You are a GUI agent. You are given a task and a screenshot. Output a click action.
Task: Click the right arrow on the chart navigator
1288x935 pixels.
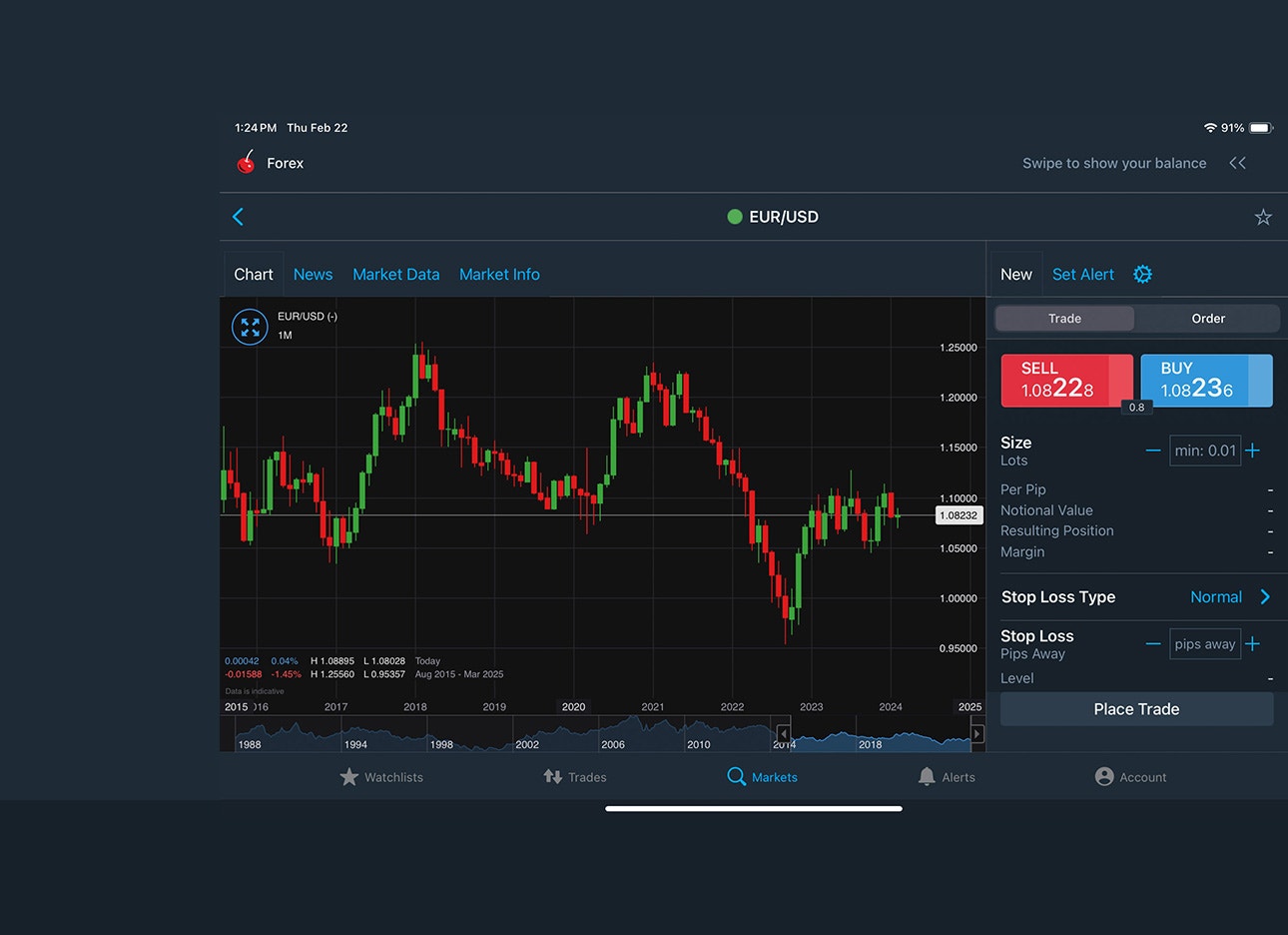pyautogui.click(x=976, y=733)
